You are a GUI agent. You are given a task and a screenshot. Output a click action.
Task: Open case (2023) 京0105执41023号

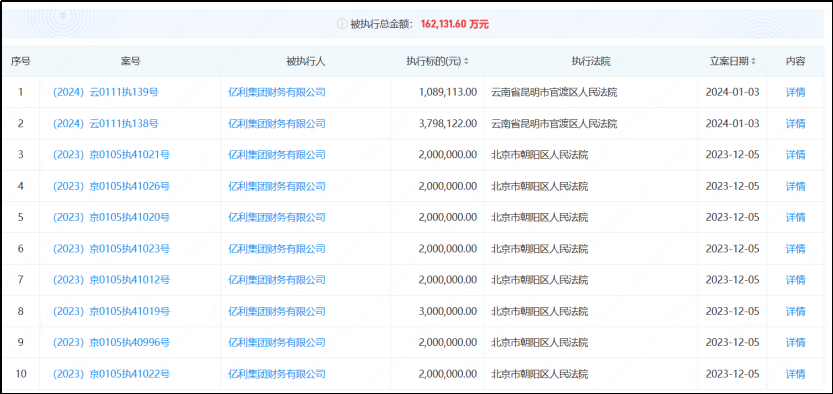(112, 249)
